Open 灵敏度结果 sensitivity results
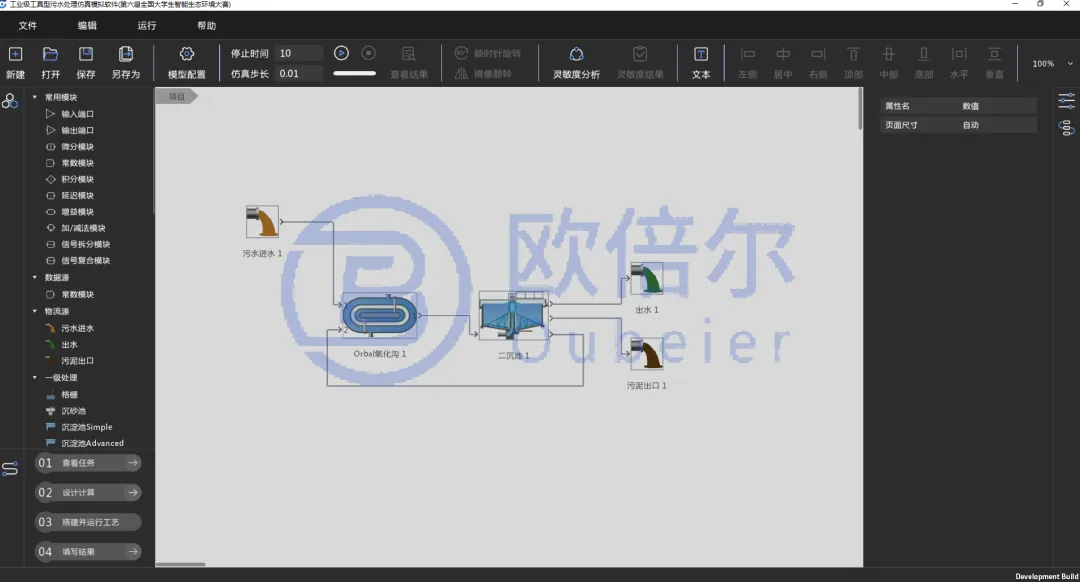 click(x=640, y=54)
